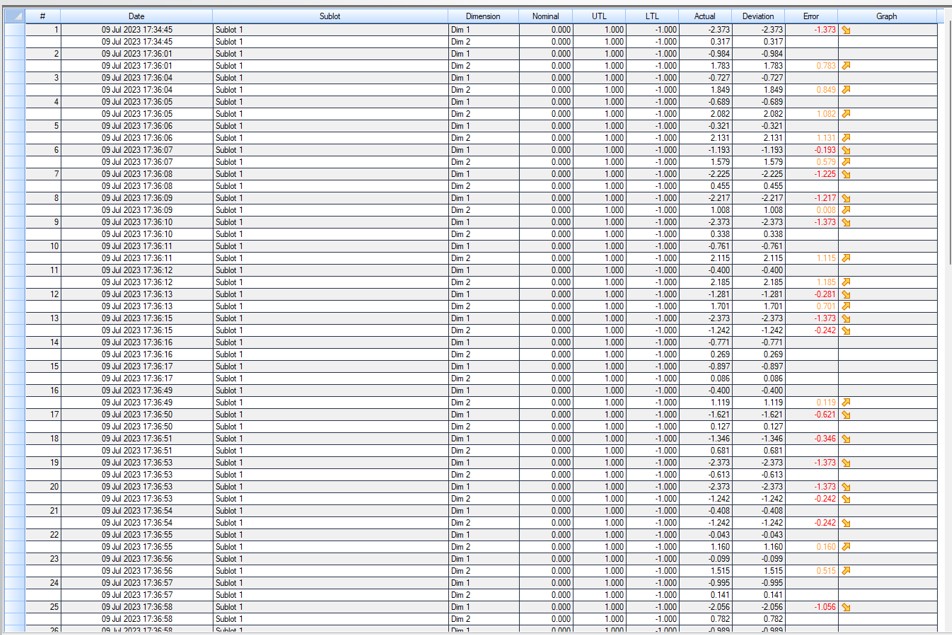
Task: Select row number 25 cell
Action: (43, 607)
